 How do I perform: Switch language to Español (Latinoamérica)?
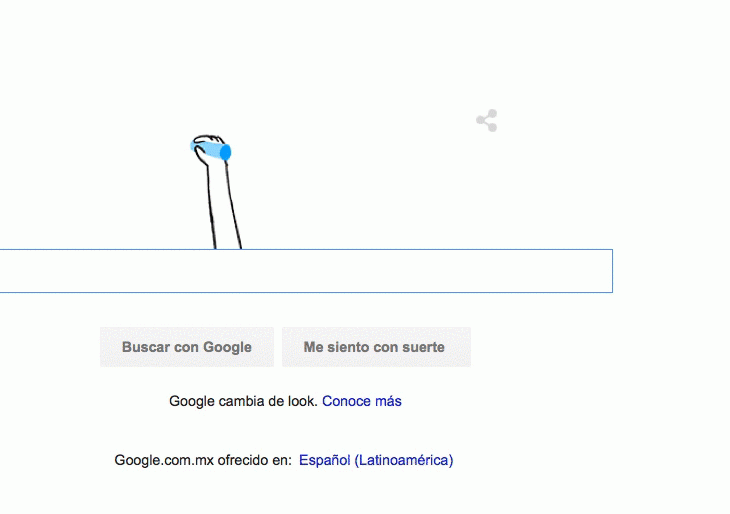(376, 460)
